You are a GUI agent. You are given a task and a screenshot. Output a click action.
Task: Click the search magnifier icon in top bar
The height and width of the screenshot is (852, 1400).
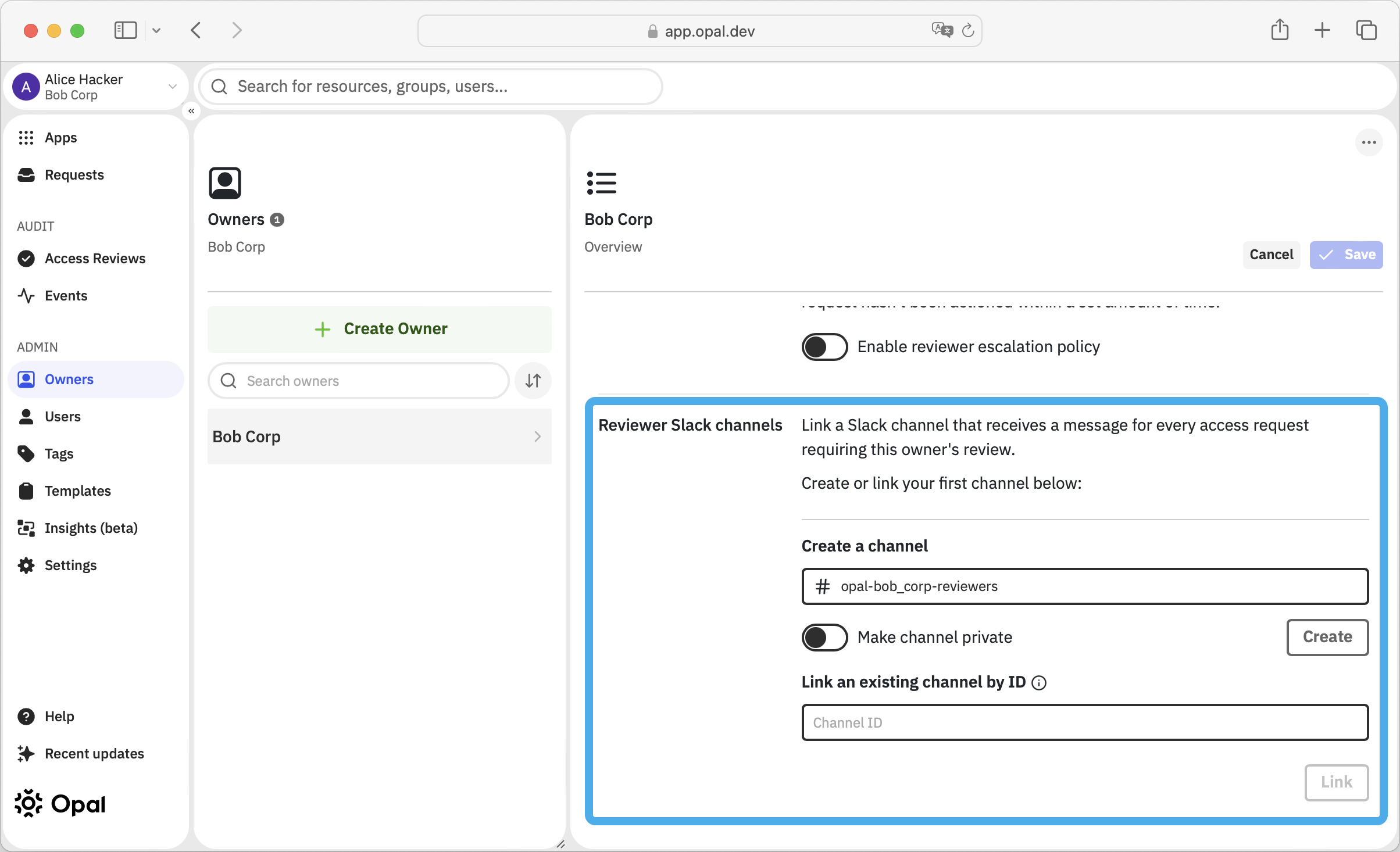[x=219, y=87]
